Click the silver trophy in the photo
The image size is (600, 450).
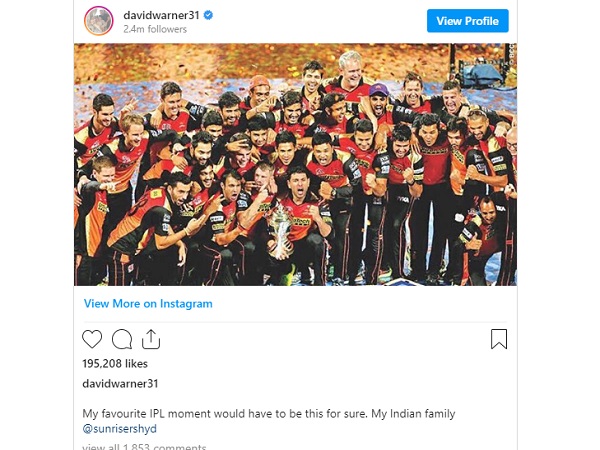[x=281, y=232]
